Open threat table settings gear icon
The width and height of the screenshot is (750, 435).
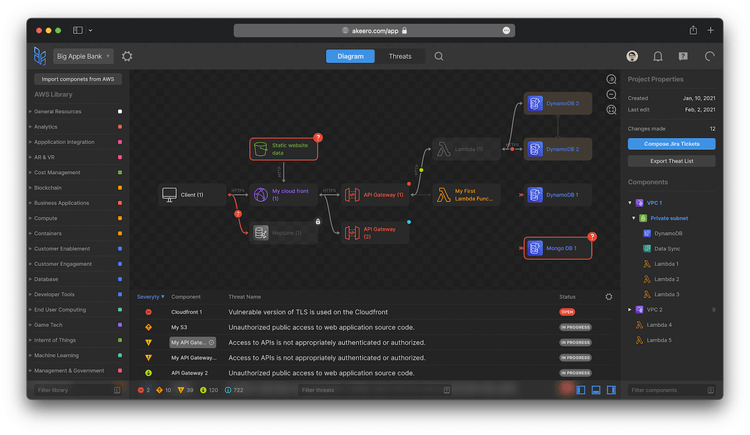point(608,297)
